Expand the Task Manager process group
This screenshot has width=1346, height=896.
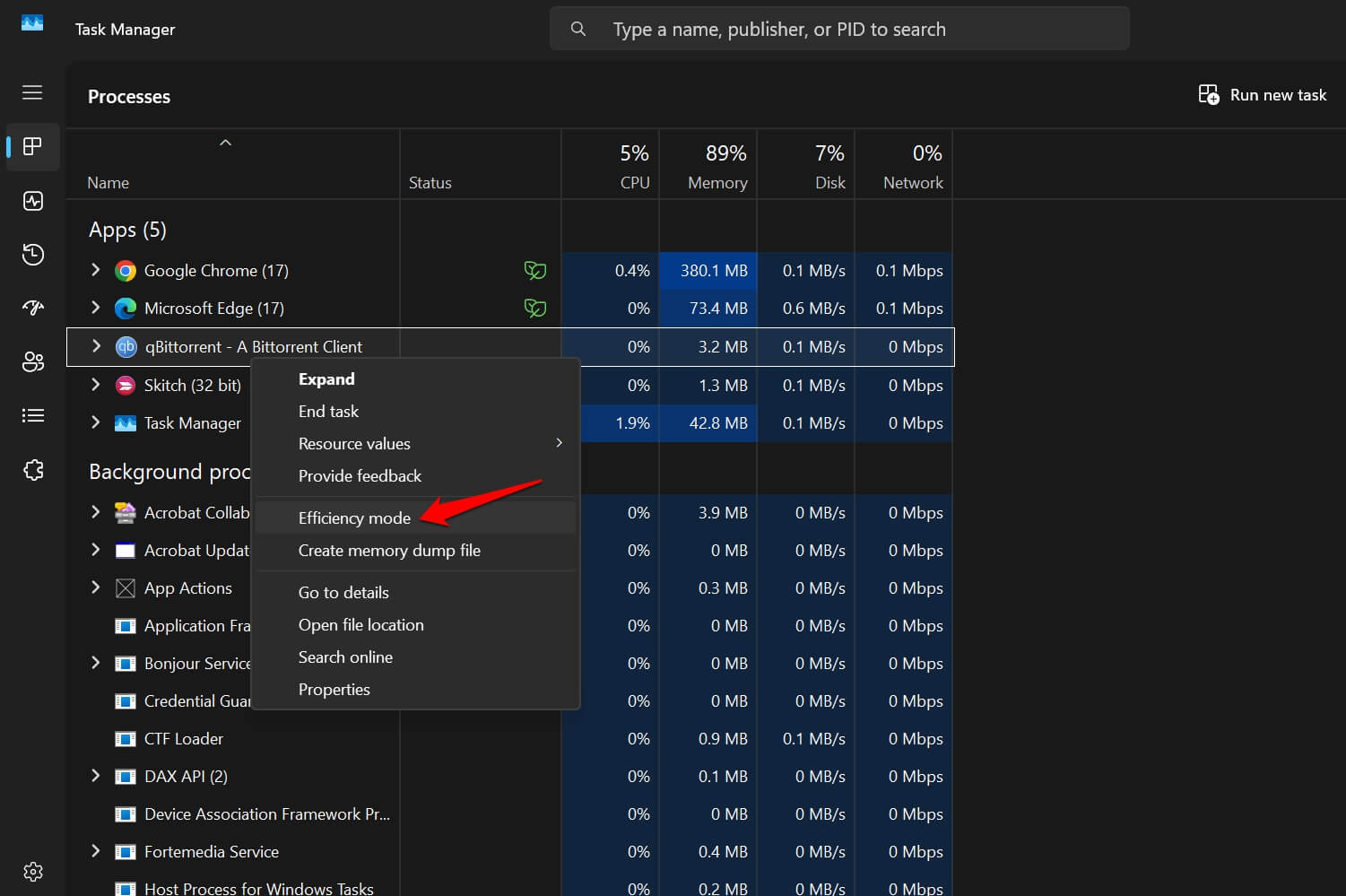pos(95,422)
